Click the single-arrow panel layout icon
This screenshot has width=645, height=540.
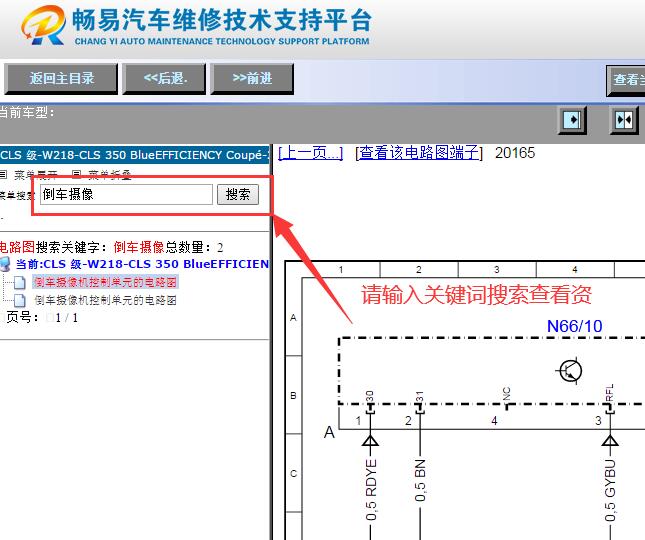pos(572,120)
